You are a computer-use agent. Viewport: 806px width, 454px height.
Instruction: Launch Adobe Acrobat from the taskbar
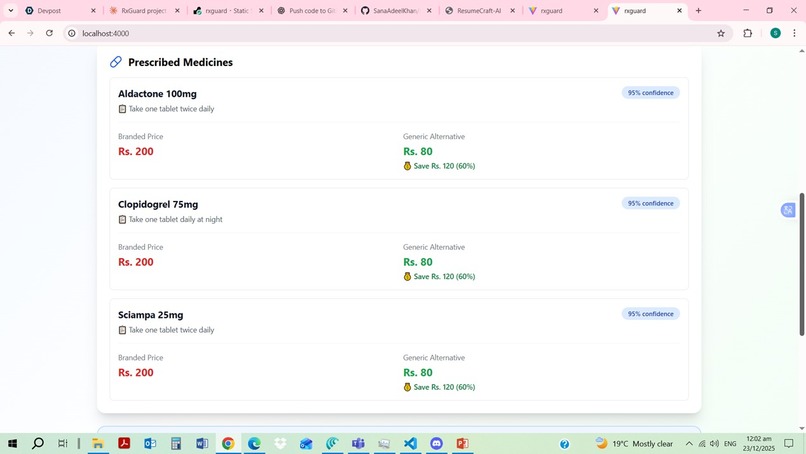124,443
